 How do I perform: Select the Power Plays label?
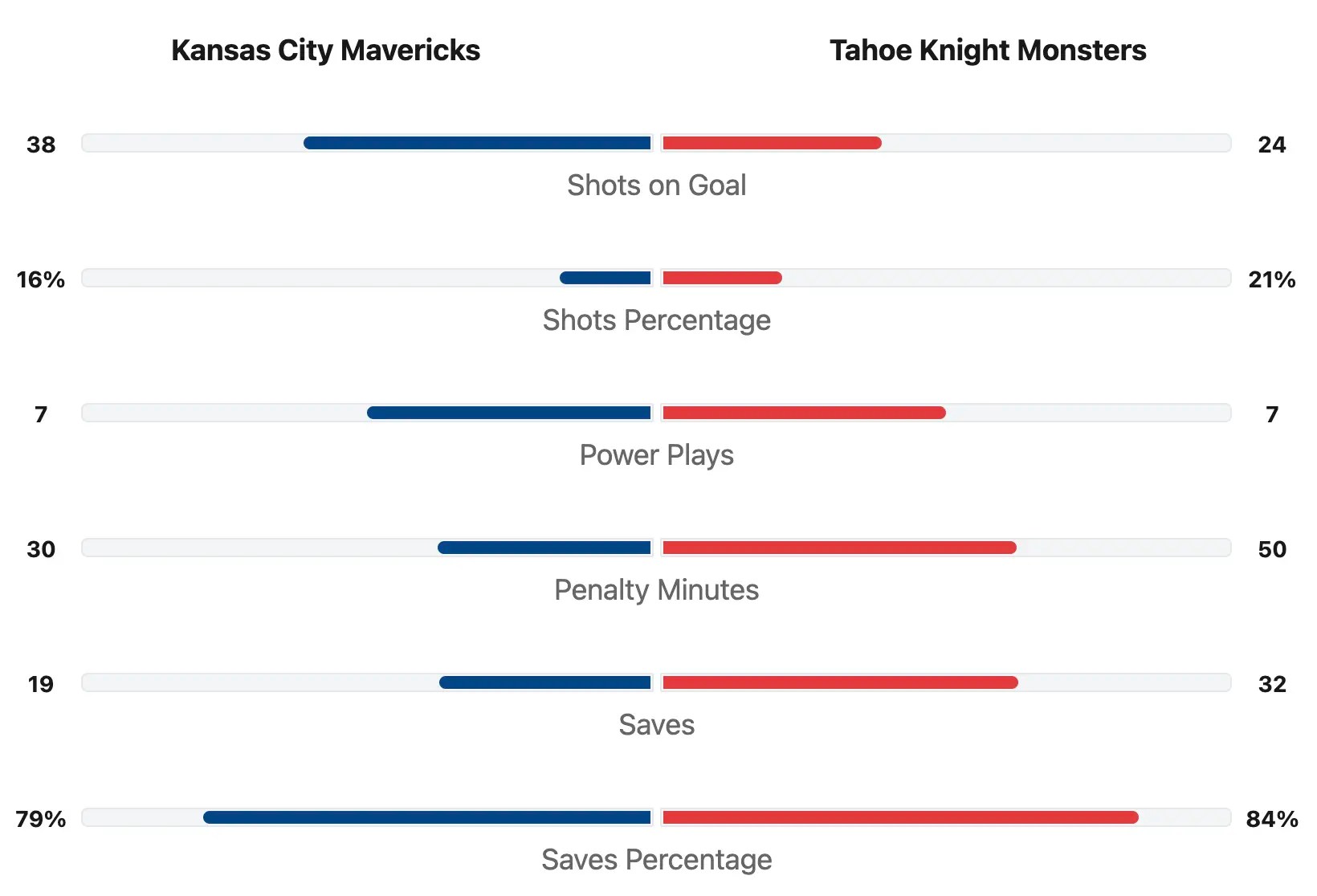[656, 455]
